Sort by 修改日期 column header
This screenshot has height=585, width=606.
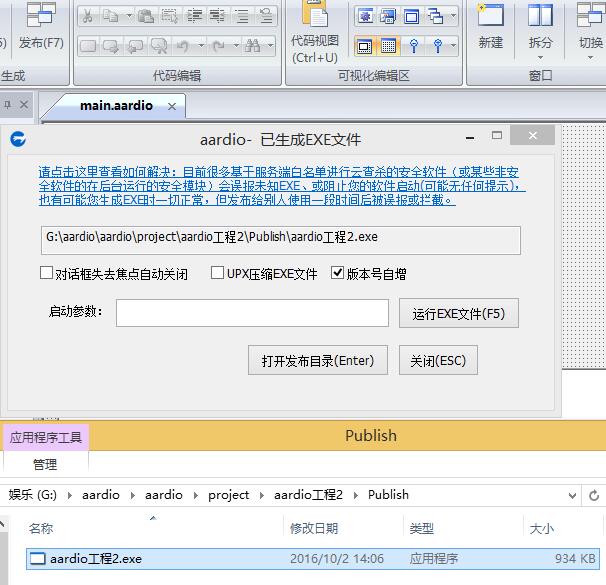[314, 528]
